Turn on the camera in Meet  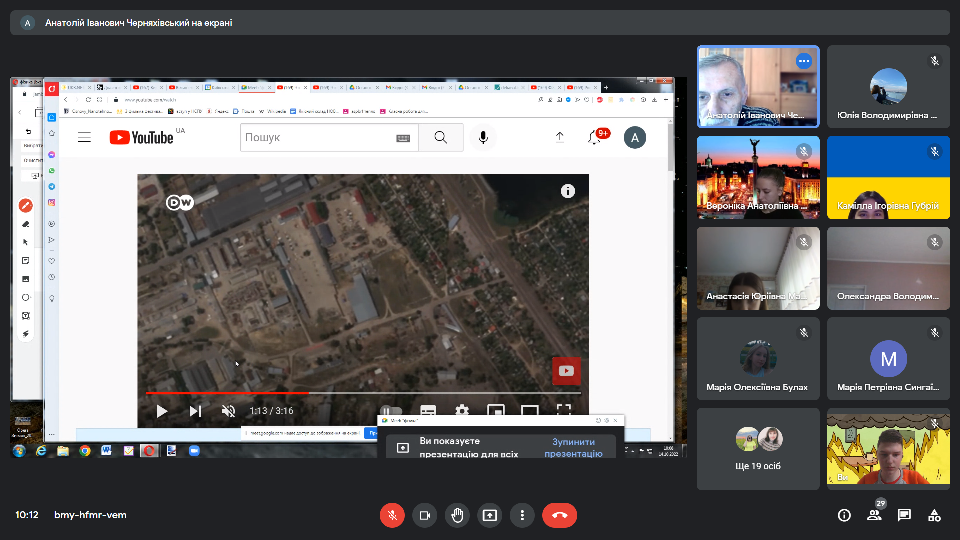click(425, 515)
